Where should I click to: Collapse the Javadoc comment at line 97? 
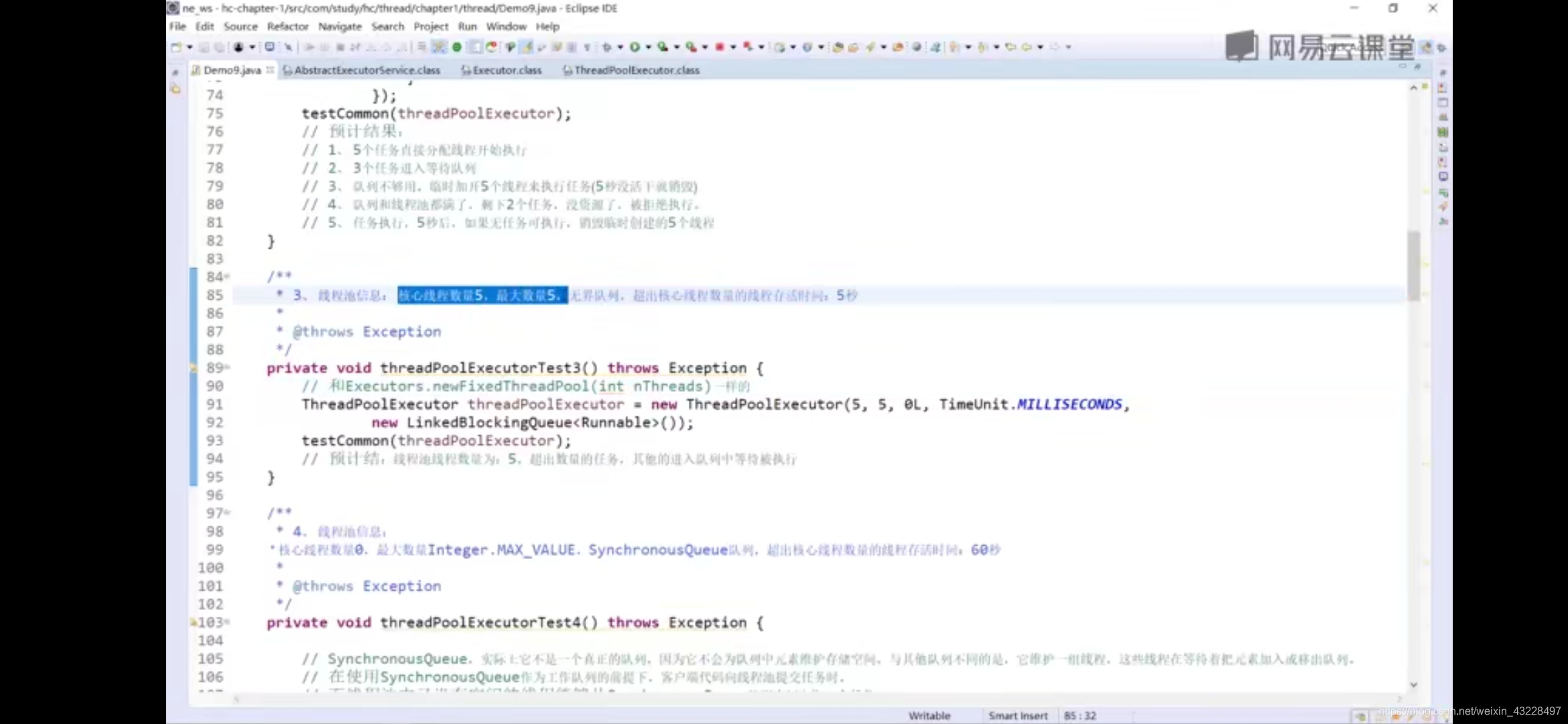point(228,513)
